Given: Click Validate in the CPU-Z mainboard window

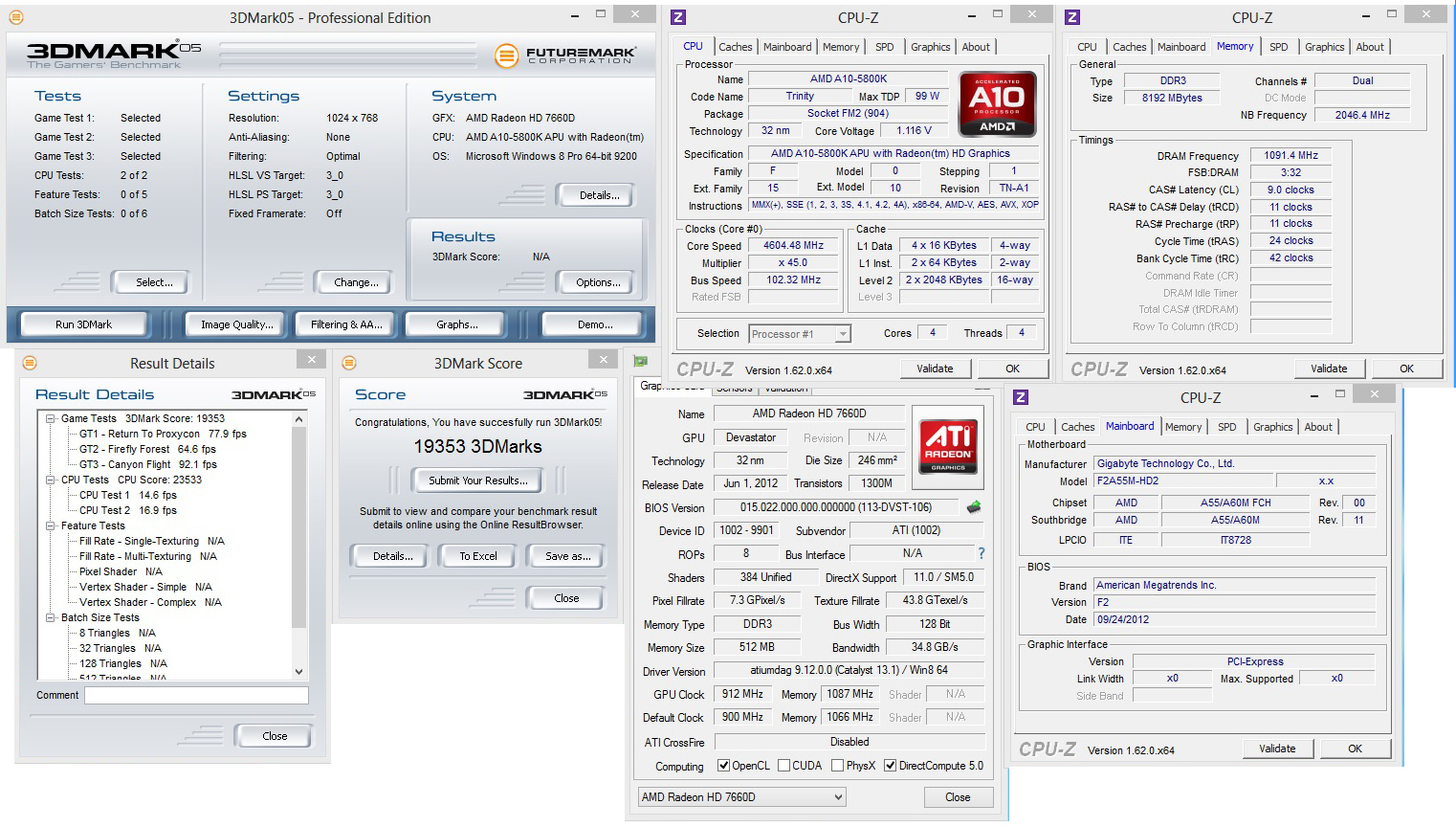Looking at the screenshot, I should pyautogui.click(x=1277, y=749).
